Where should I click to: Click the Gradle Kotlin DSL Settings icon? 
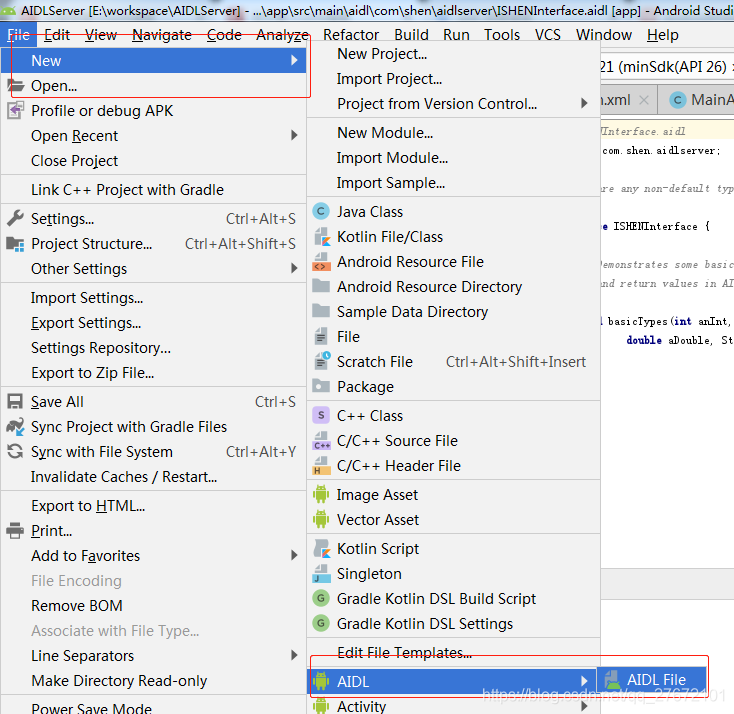(321, 624)
